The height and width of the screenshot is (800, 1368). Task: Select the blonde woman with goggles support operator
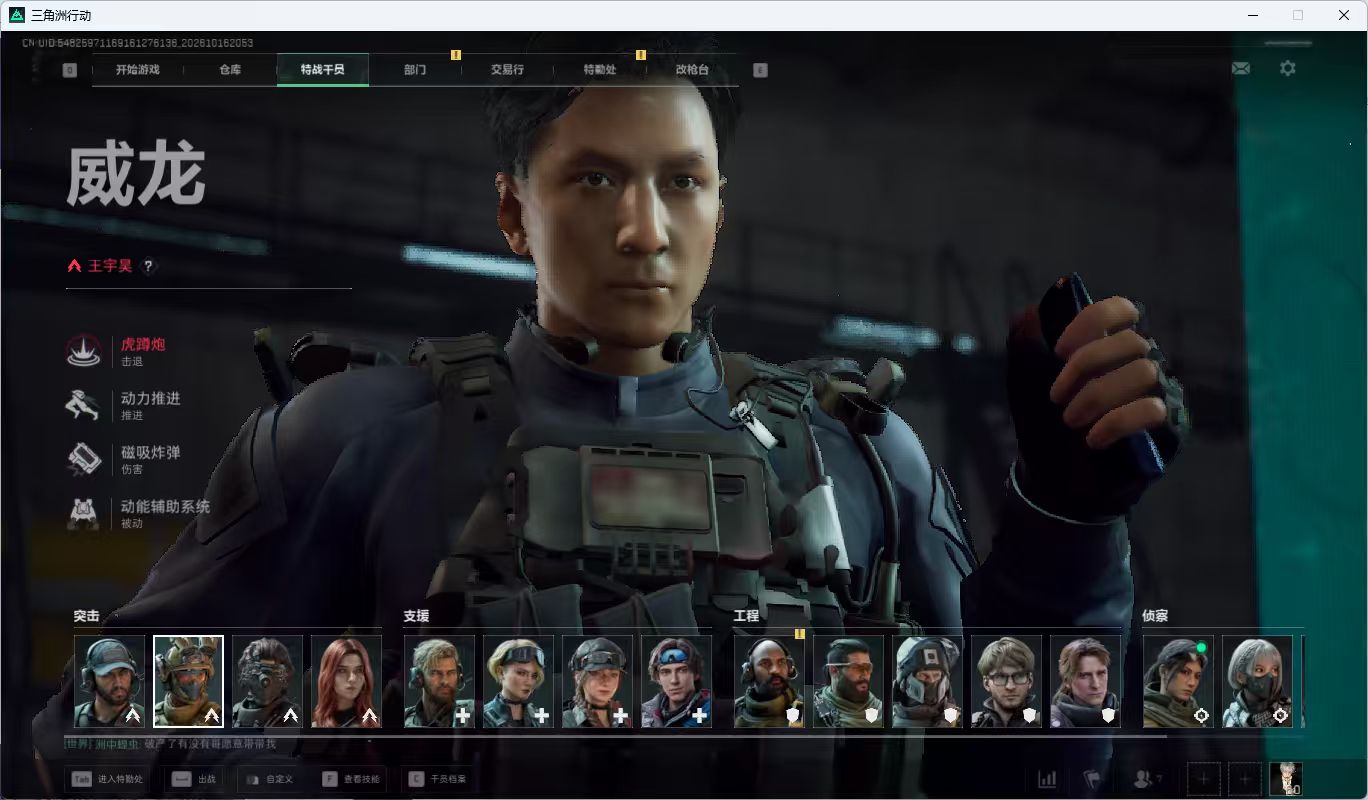pos(518,681)
